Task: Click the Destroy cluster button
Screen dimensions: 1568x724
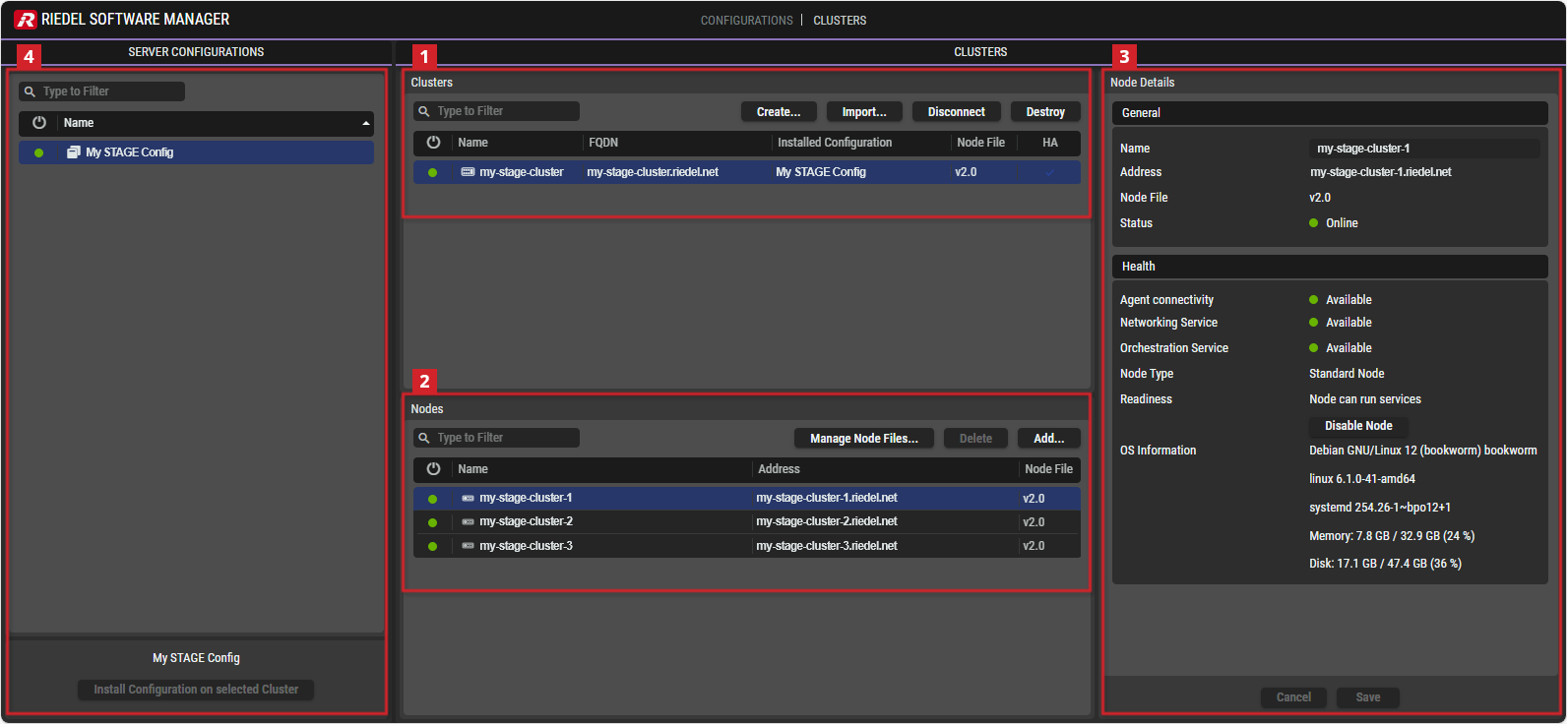Action: [x=1045, y=112]
